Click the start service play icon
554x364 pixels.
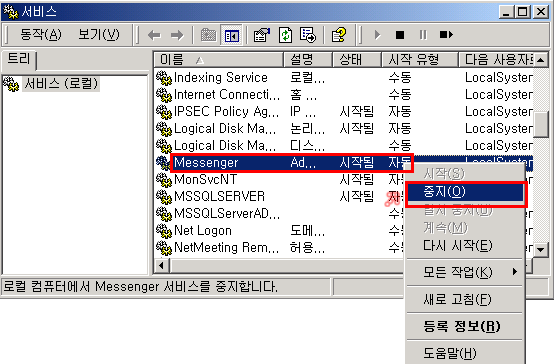(x=377, y=35)
